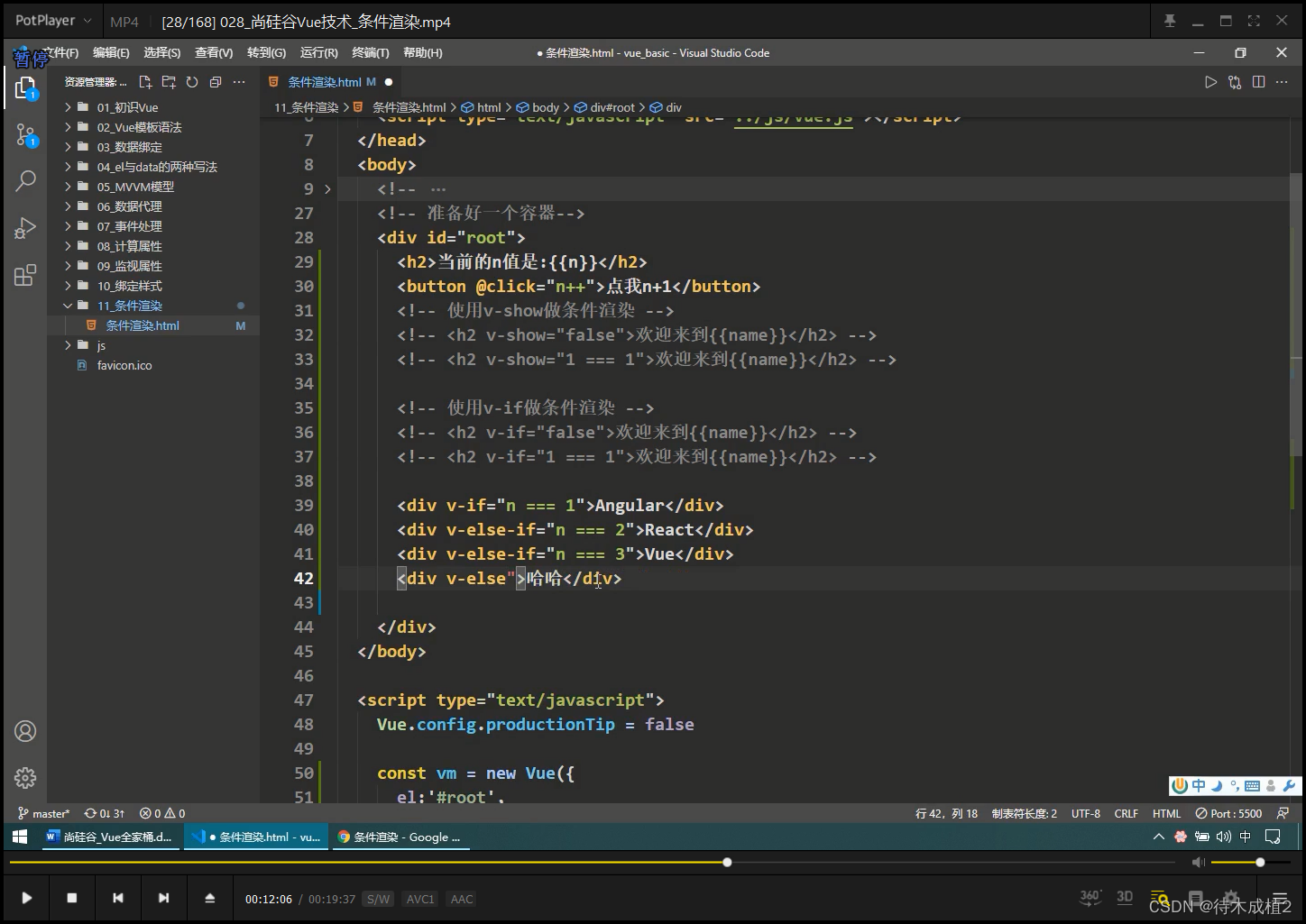
Task: Click the New File icon in Explorer
Action: tap(145, 82)
